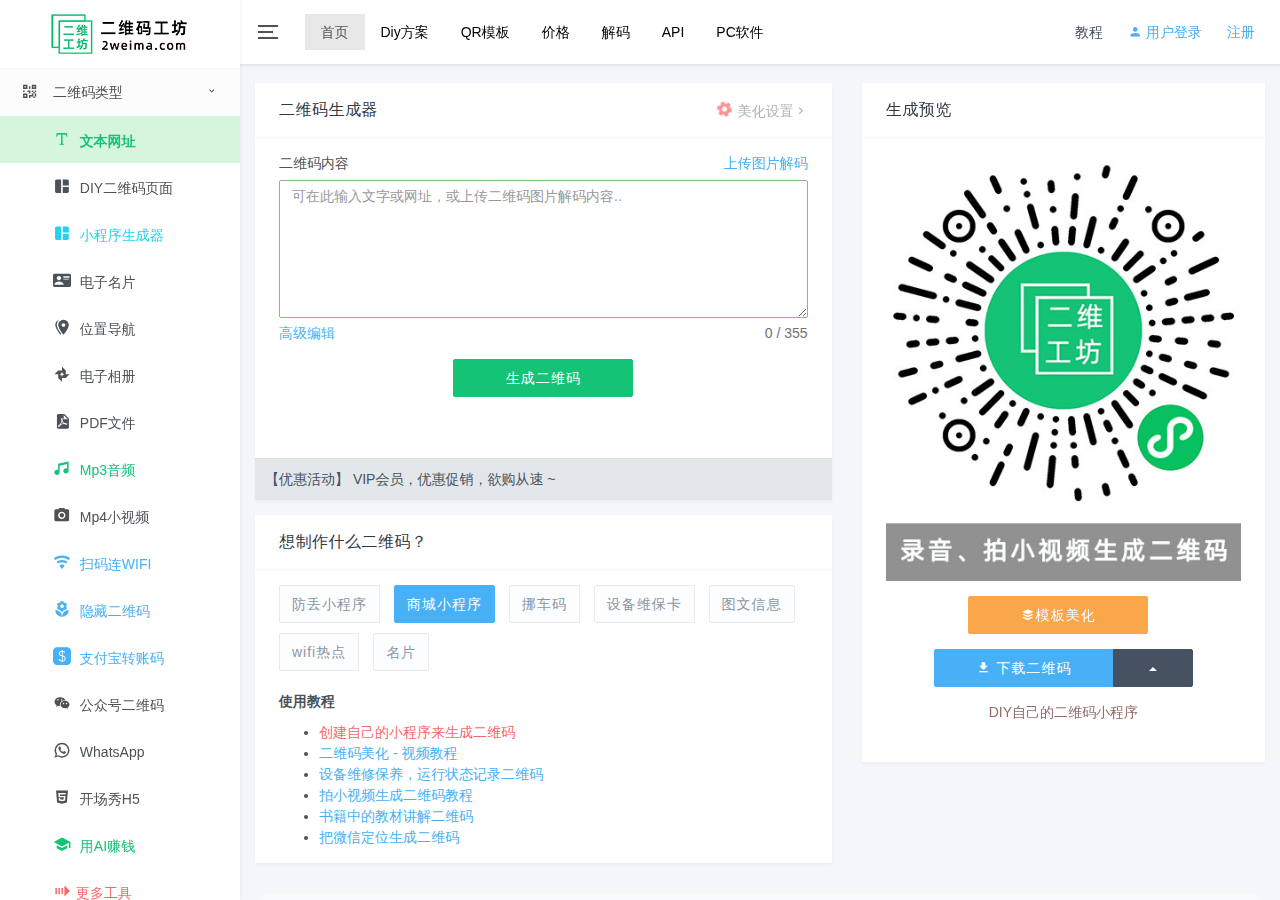Open 二维码美化 - 视频教程 link

[388, 753]
